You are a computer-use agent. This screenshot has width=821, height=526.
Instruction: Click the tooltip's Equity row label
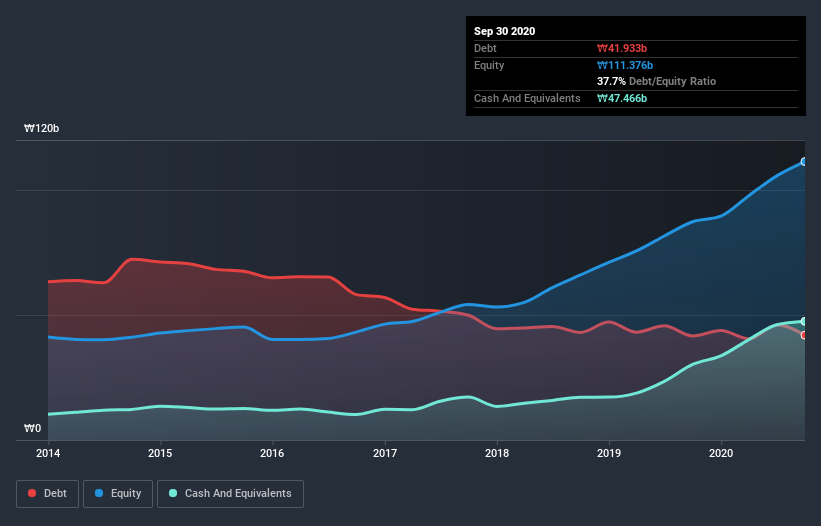(489, 65)
